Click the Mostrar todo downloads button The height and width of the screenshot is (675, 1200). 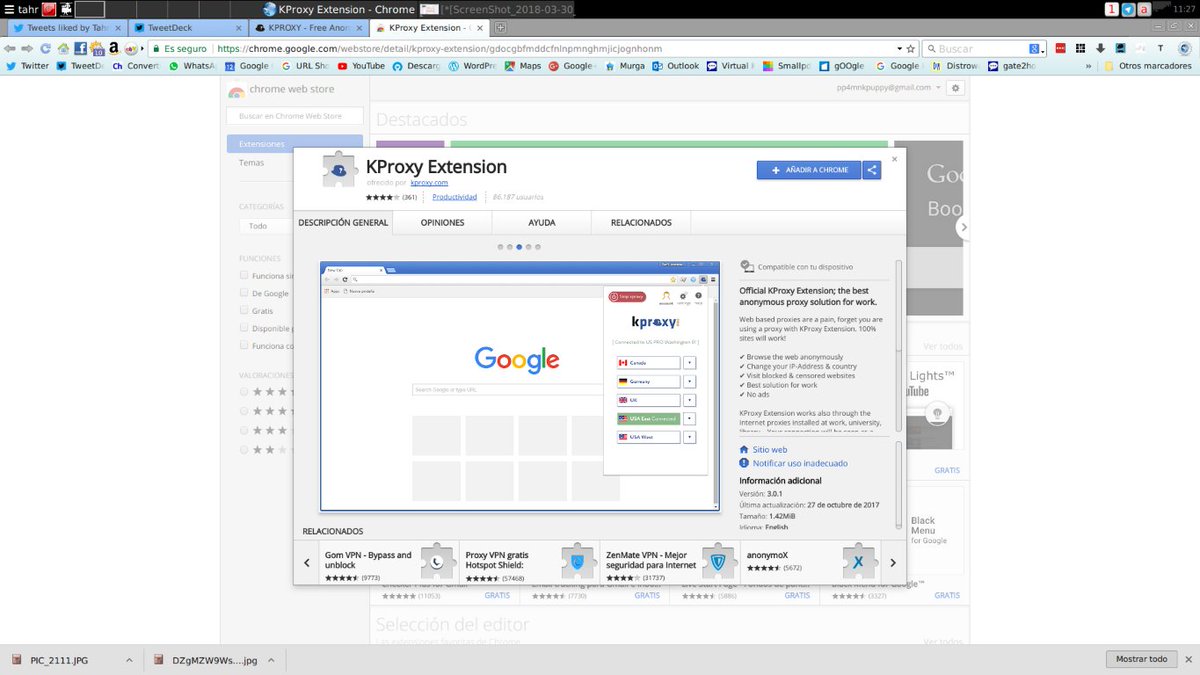point(1141,659)
